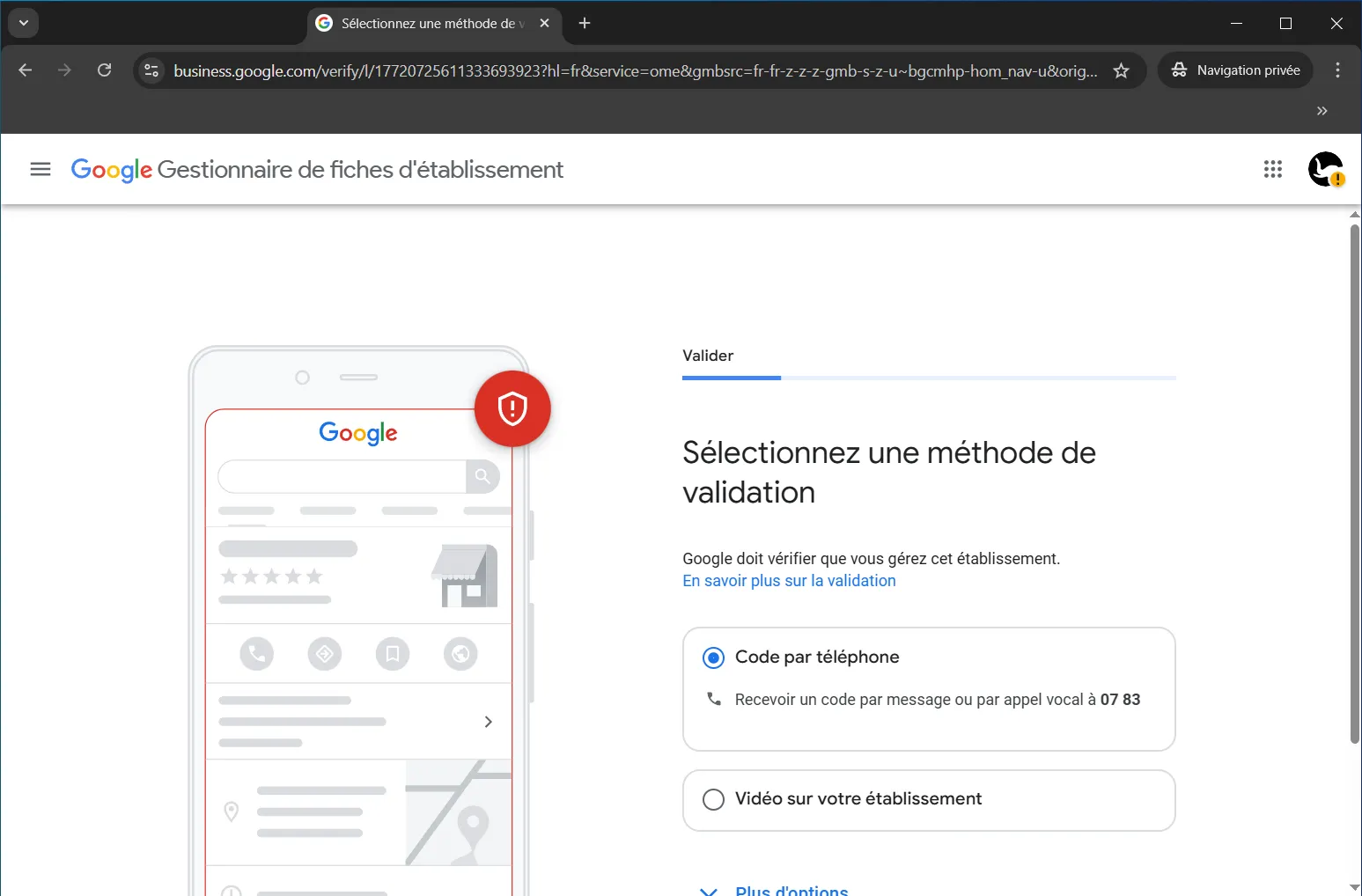
Task: Open En savoir plus sur la validation link
Action: click(x=789, y=581)
